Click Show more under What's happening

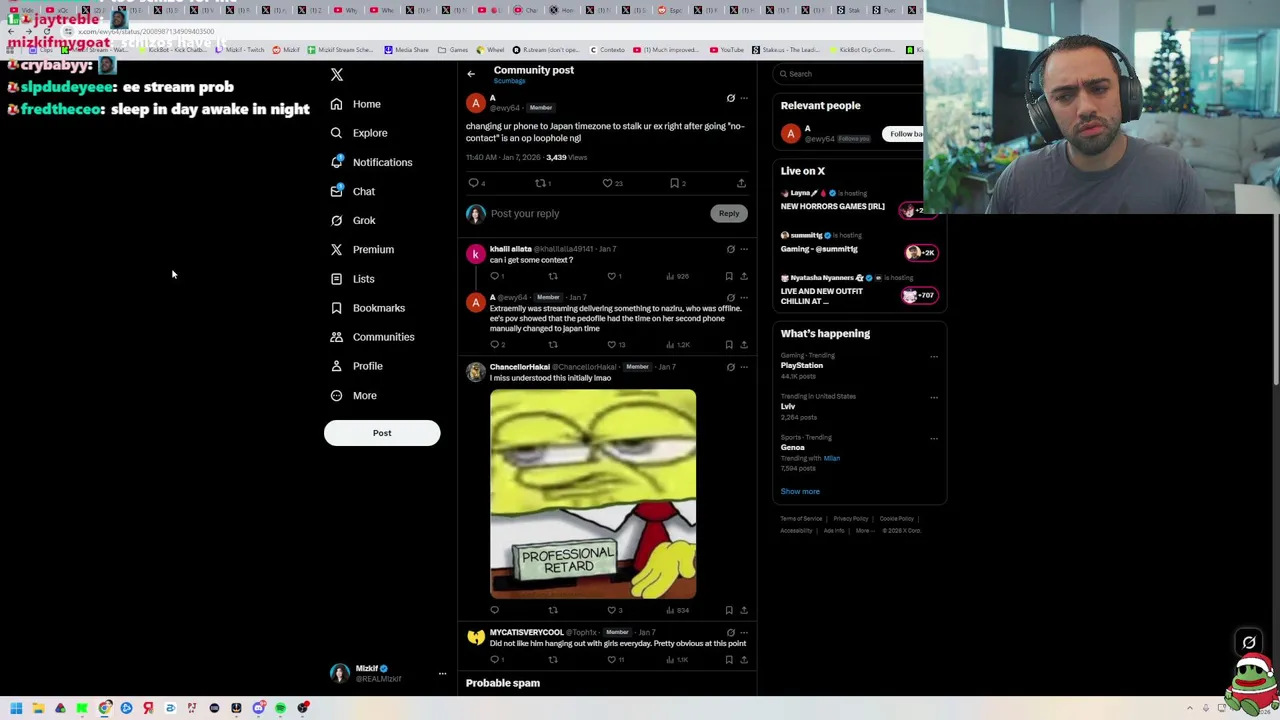coord(800,491)
